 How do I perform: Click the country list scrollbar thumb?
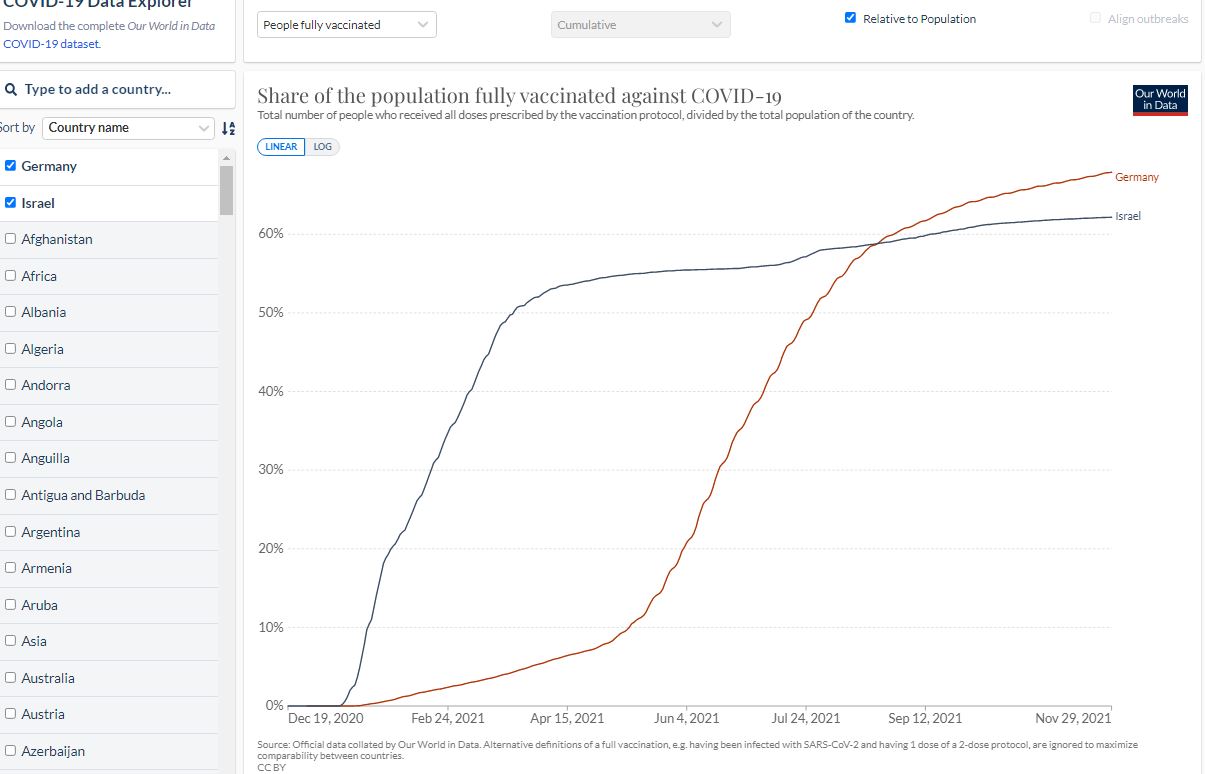coord(226,190)
